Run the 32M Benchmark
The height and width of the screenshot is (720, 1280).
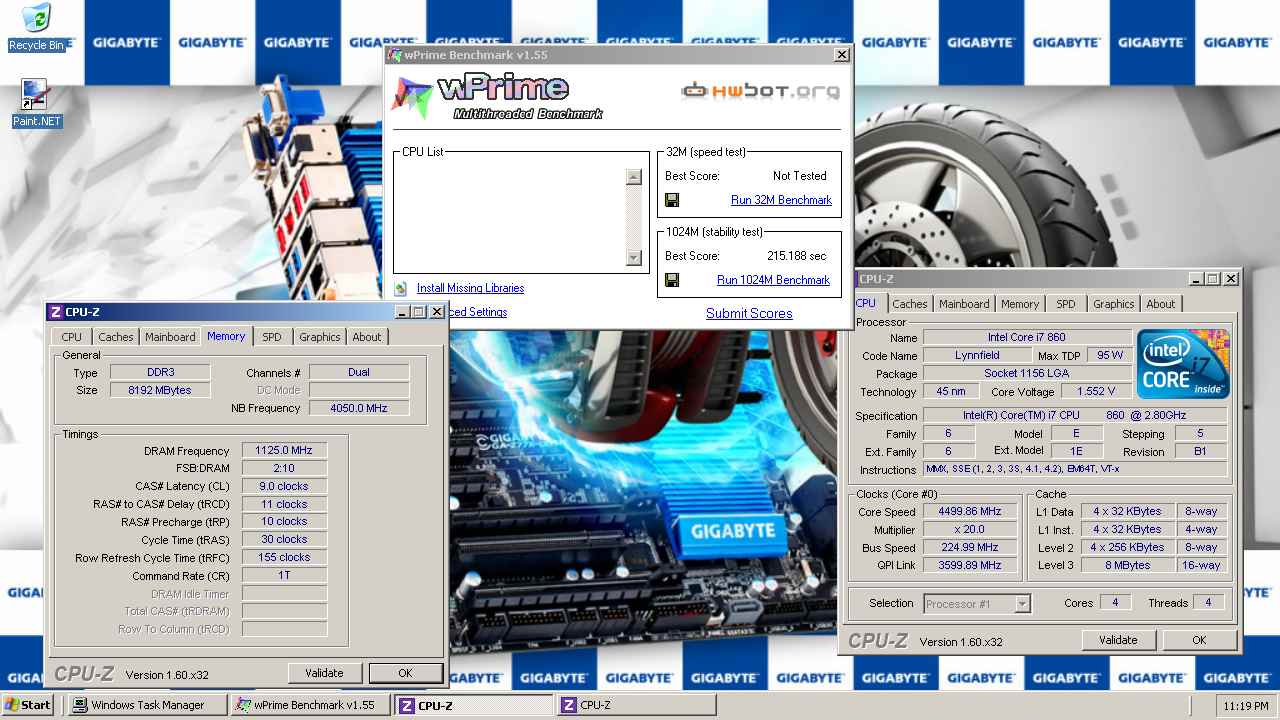[781, 200]
